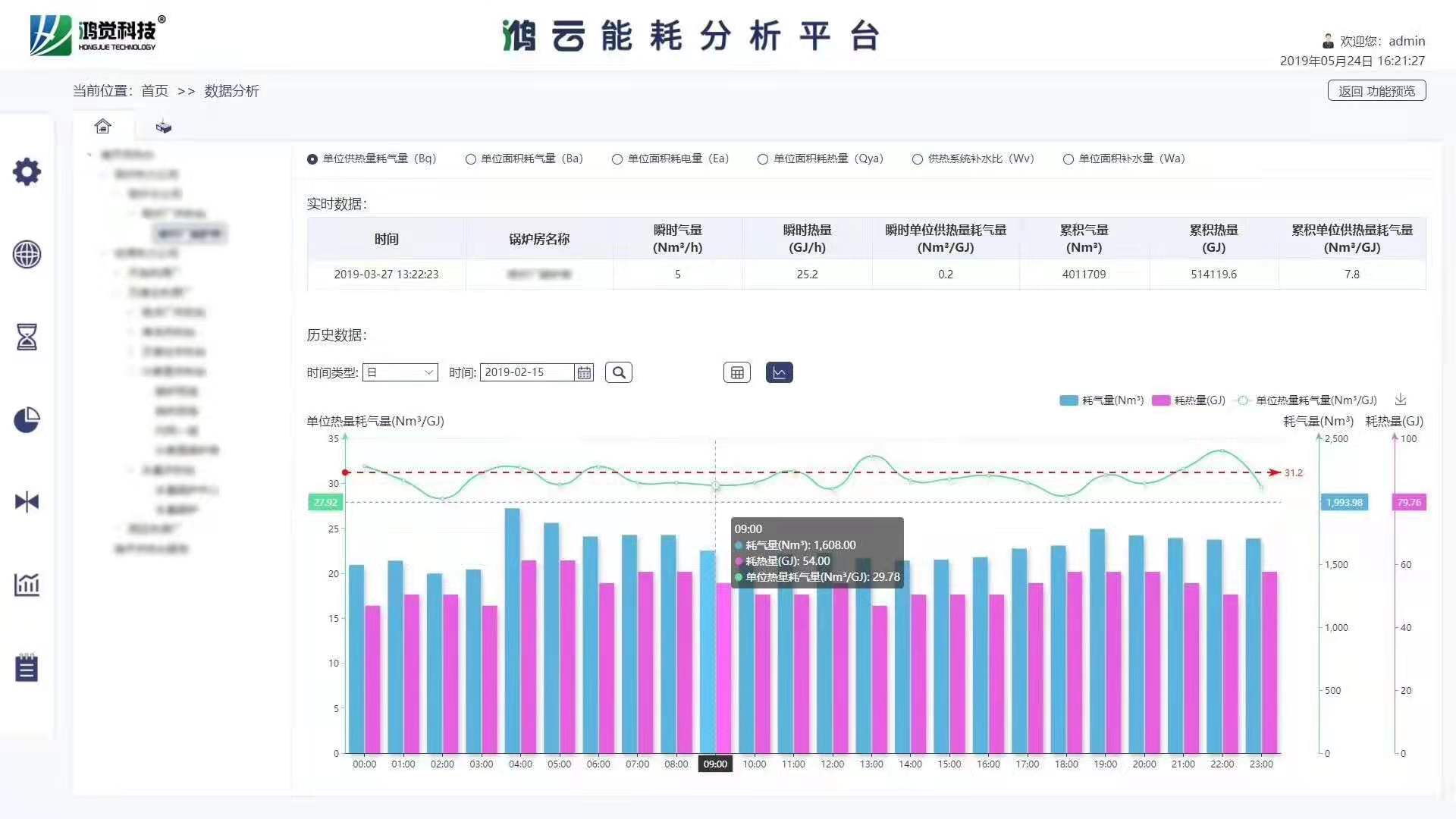This screenshot has width=1456, height=819.
Task: Click the 4011709 cumulative gas cell
Action: [1084, 275]
